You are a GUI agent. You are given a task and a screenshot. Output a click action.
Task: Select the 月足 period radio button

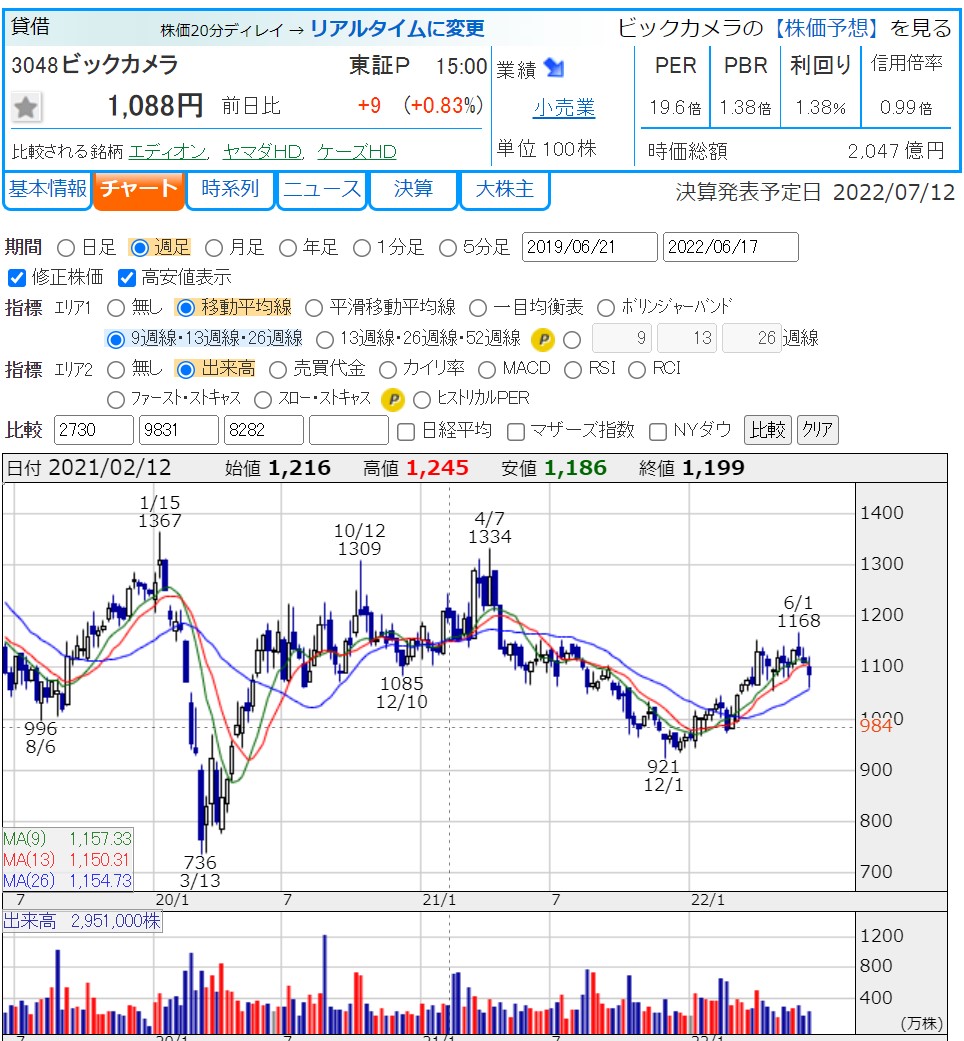(214, 247)
